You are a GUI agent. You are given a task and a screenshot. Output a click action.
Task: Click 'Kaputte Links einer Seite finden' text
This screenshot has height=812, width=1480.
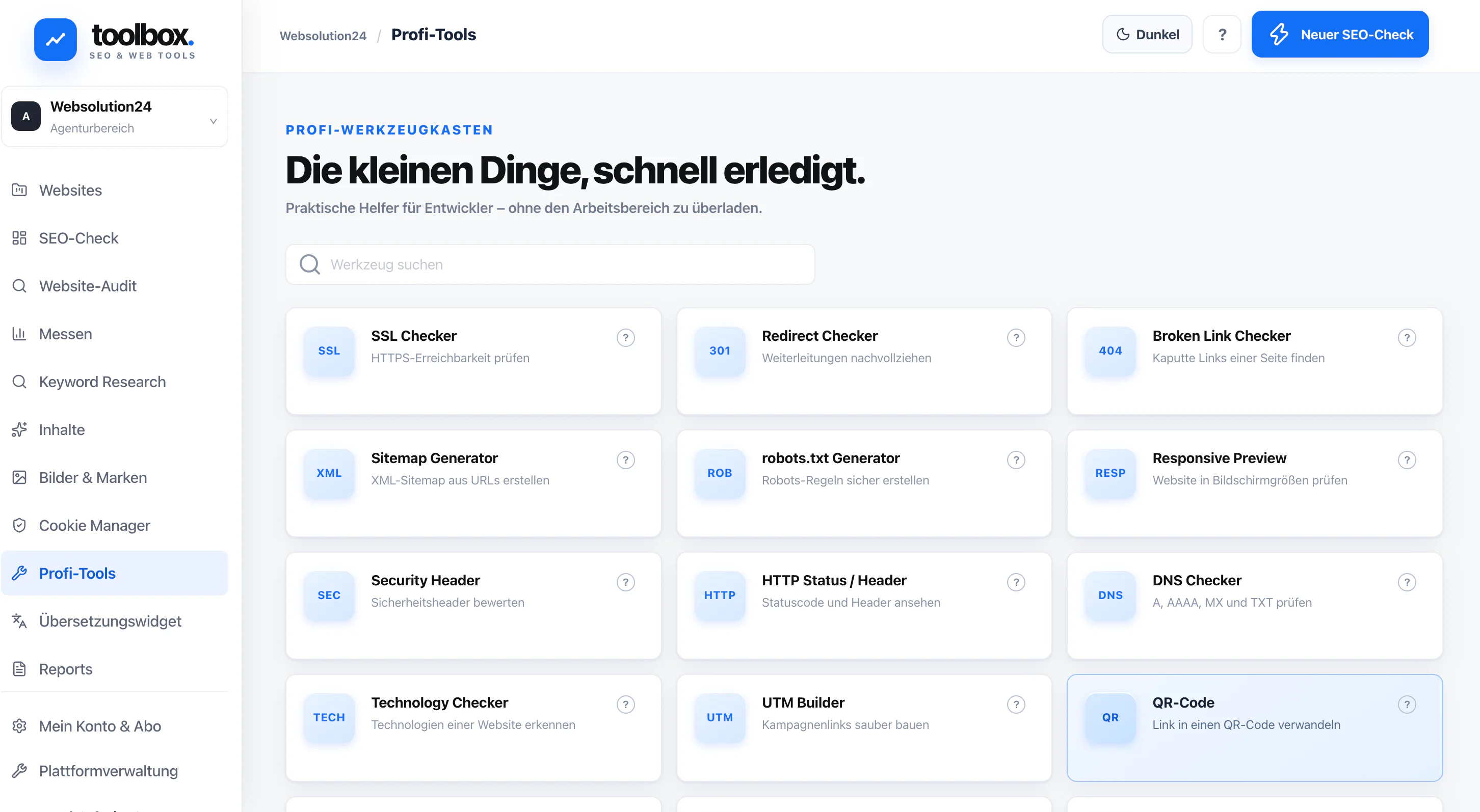pos(1239,358)
